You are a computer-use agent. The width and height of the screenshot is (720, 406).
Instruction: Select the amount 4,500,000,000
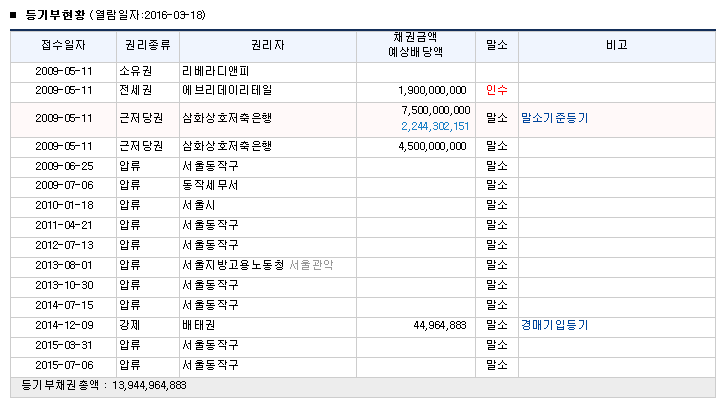point(432,147)
